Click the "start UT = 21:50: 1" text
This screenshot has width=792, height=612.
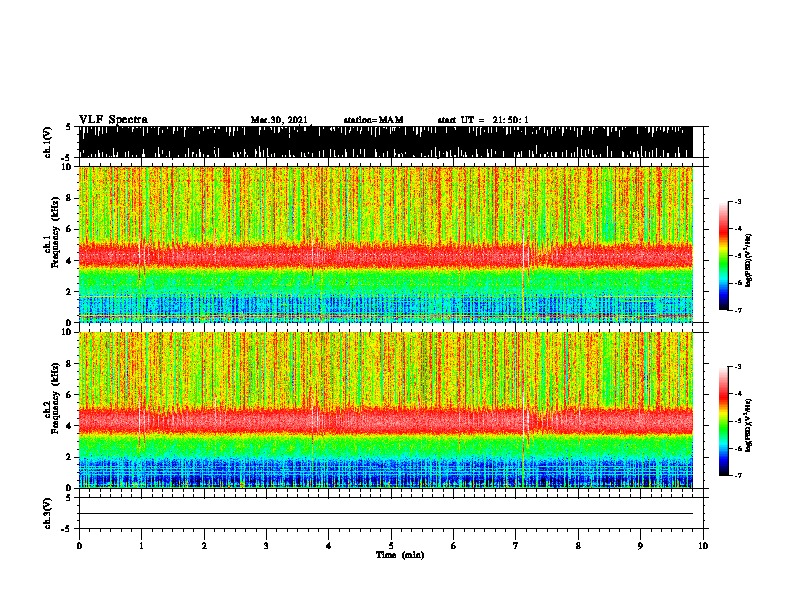click(x=483, y=120)
